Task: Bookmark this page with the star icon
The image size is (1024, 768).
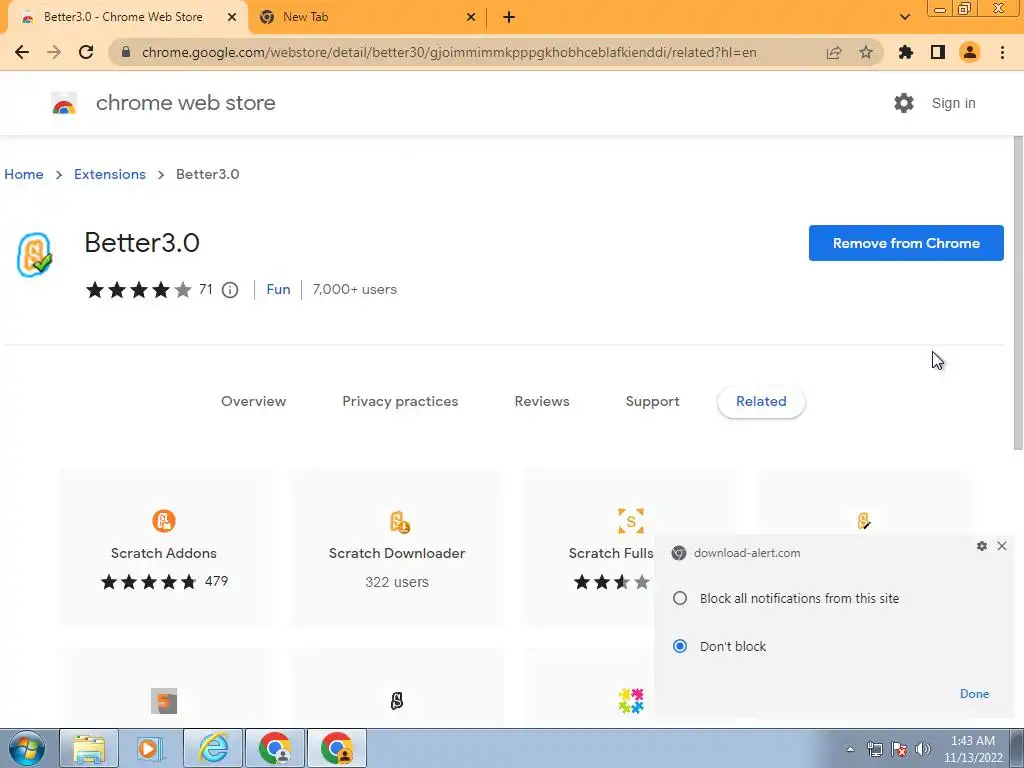Action: [x=866, y=52]
